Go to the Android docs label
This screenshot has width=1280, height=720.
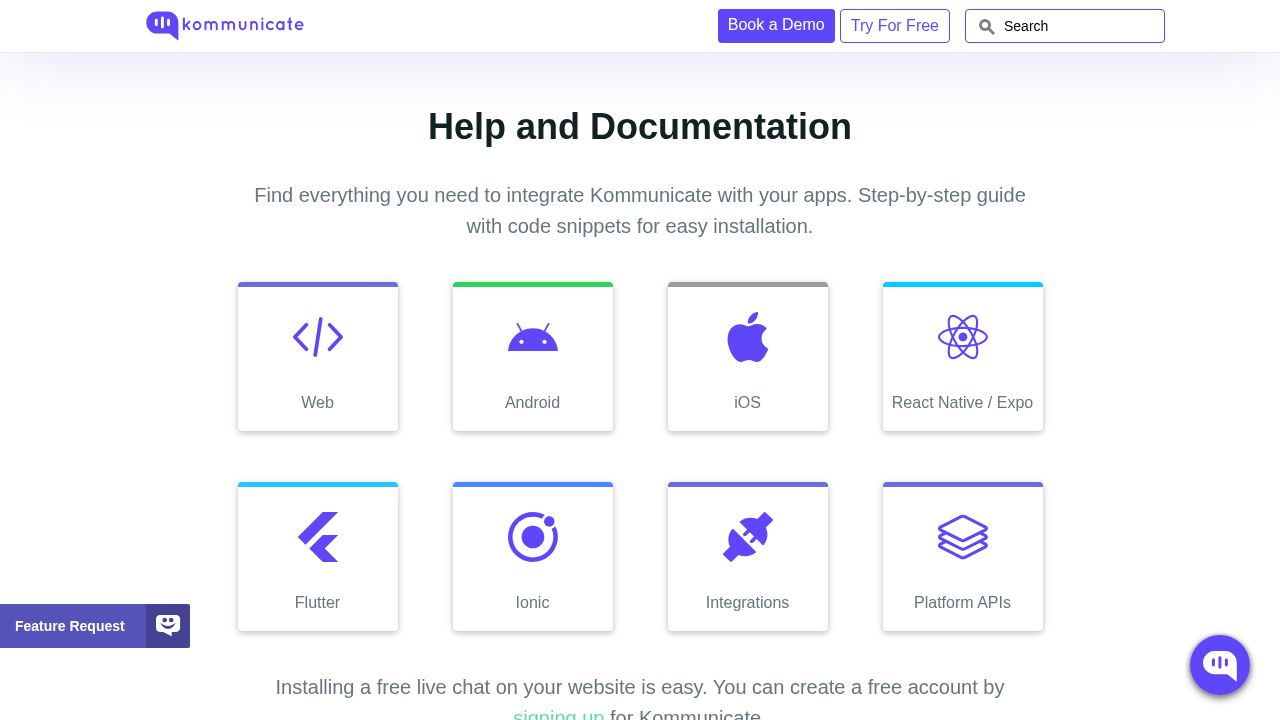533,403
